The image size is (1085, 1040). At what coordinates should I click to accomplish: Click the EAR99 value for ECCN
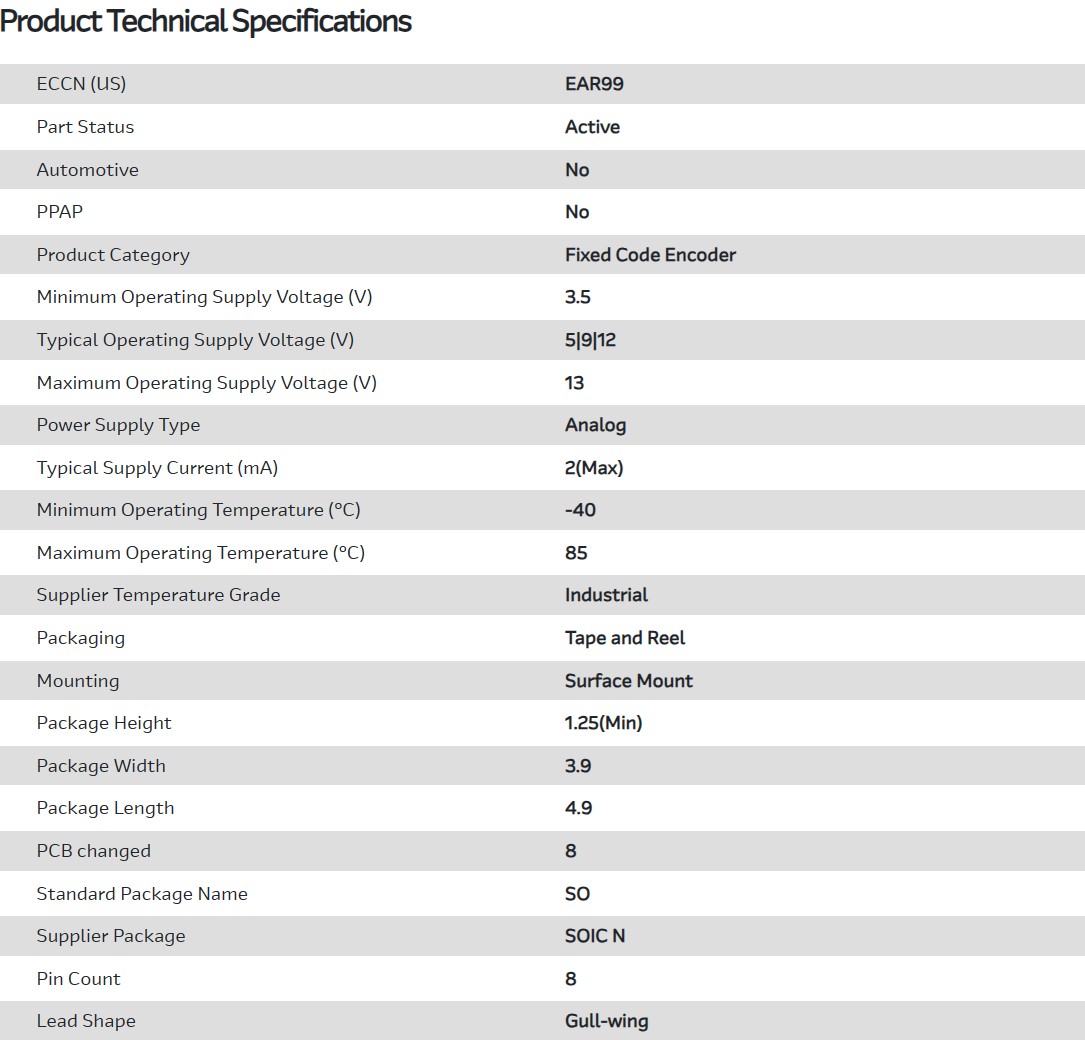coord(594,84)
